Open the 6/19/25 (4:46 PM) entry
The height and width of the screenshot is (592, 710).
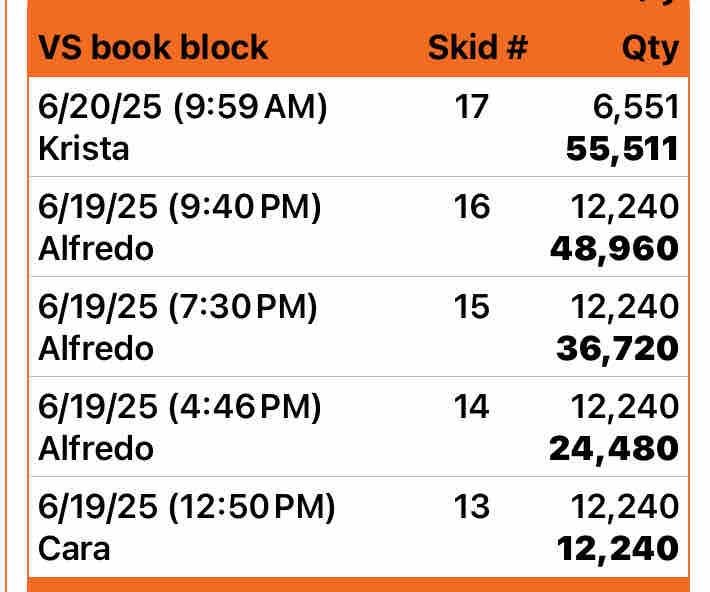point(180,407)
